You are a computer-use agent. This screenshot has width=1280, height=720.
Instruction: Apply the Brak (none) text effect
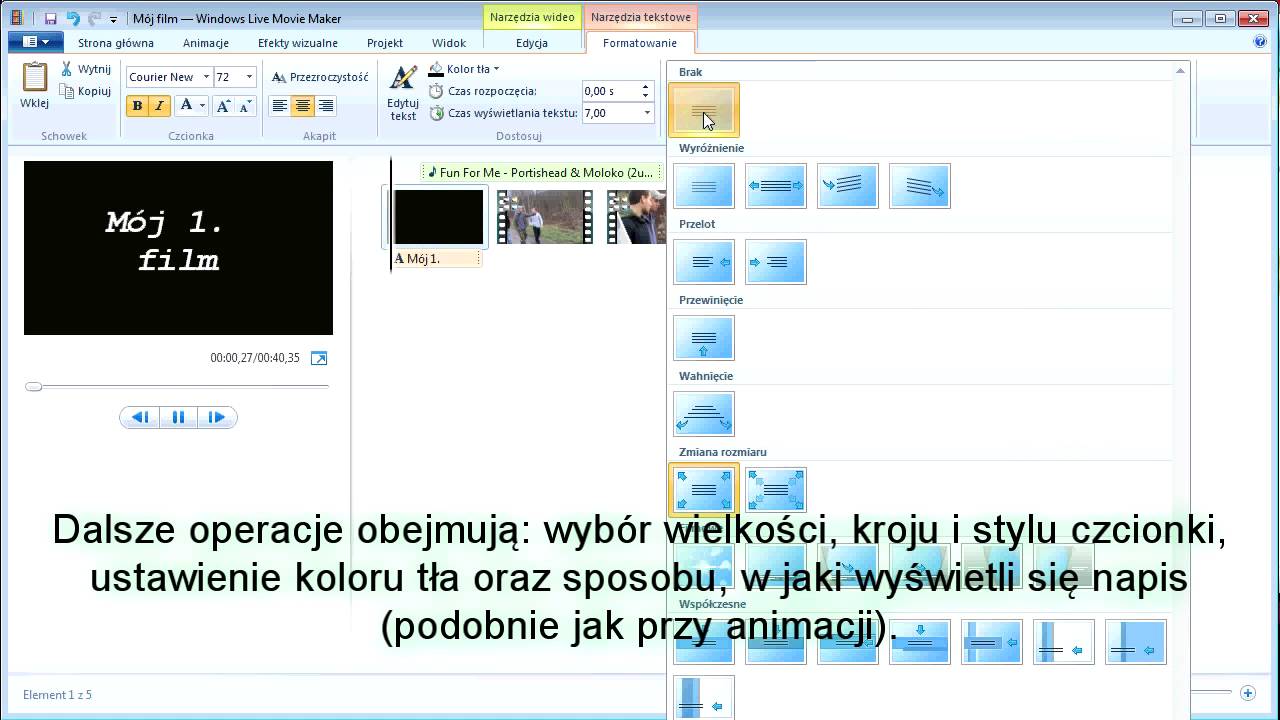(704, 110)
